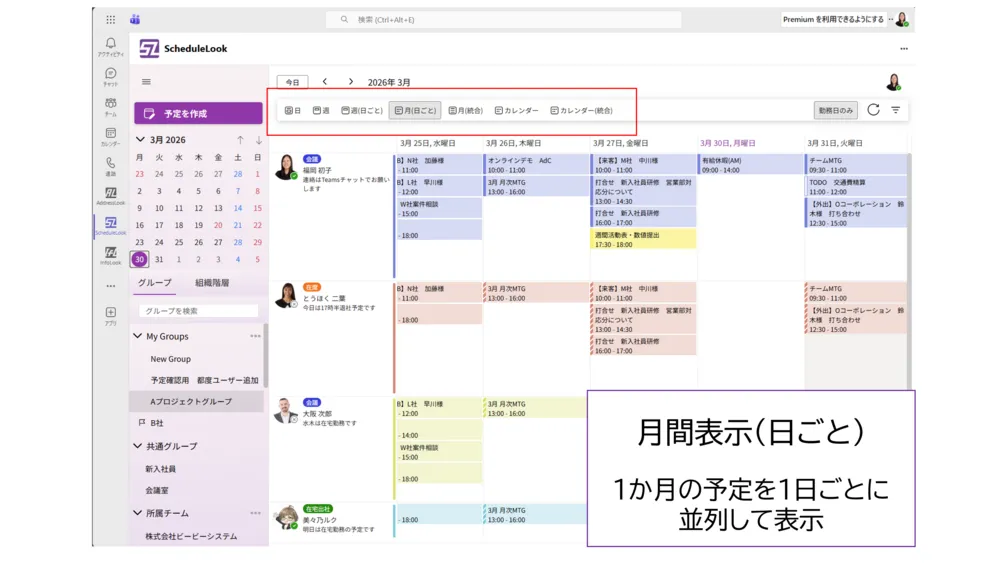Switch to カレンダー(統合) view
The height and width of the screenshot is (563, 1000).
pyautogui.click(x=581, y=110)
